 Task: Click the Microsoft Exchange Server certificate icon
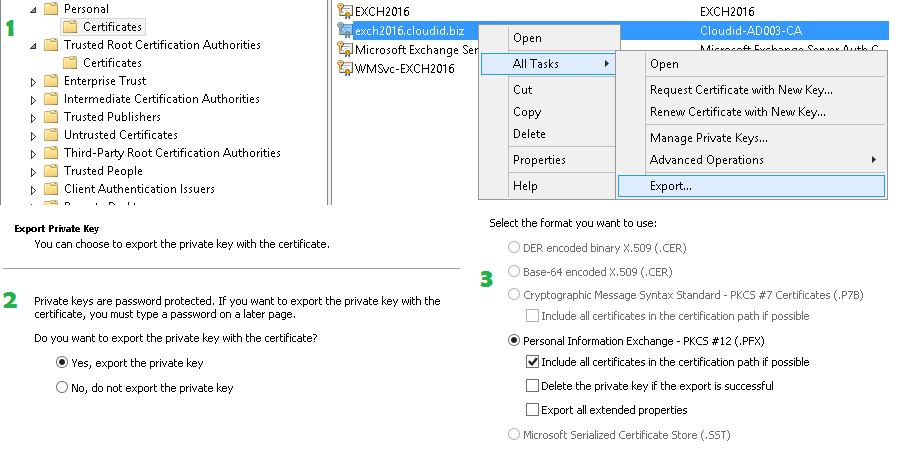(345, 49)
